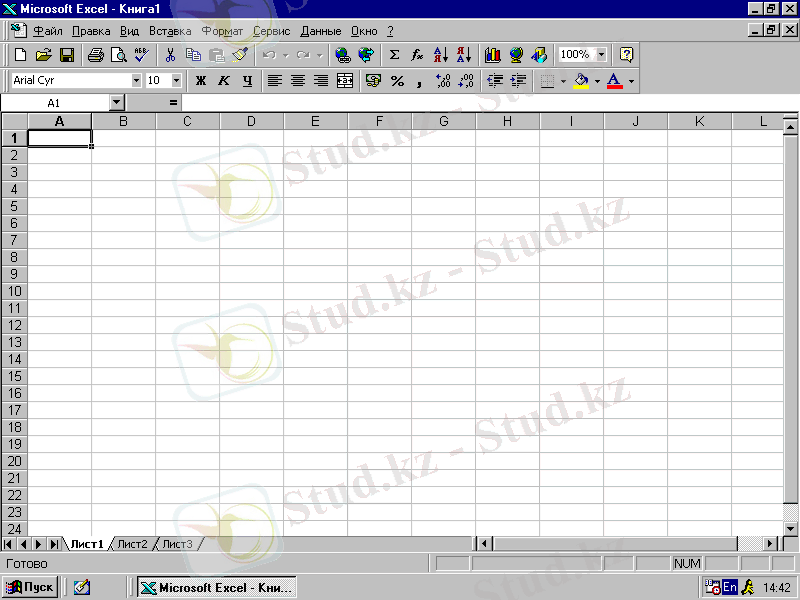Undo the last action
Viewport: 800px width, 600px height.
click(x=269, y=55)
